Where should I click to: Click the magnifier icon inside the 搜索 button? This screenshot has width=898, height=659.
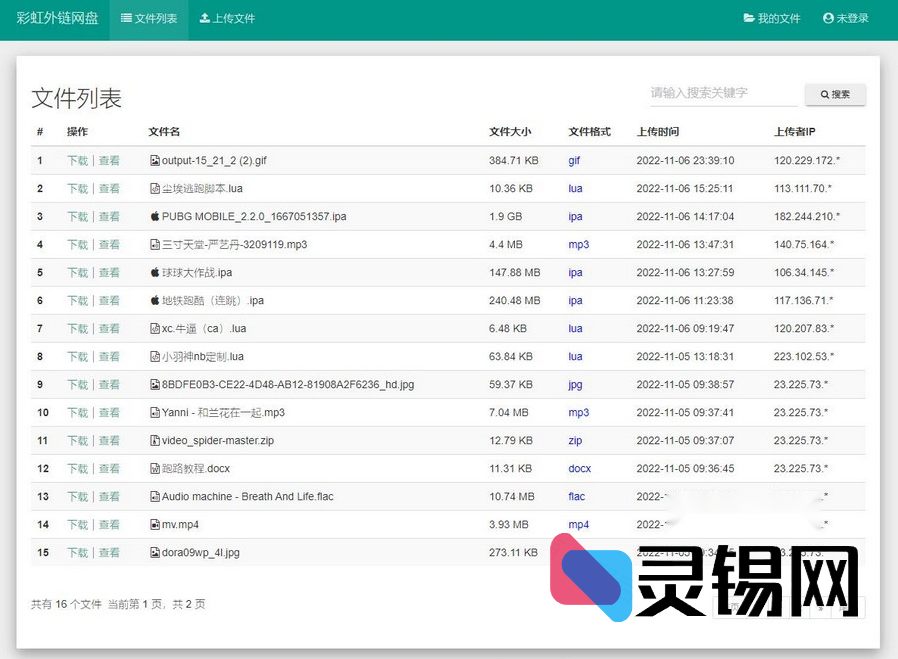pyautogui.click(x=823, y=94)
